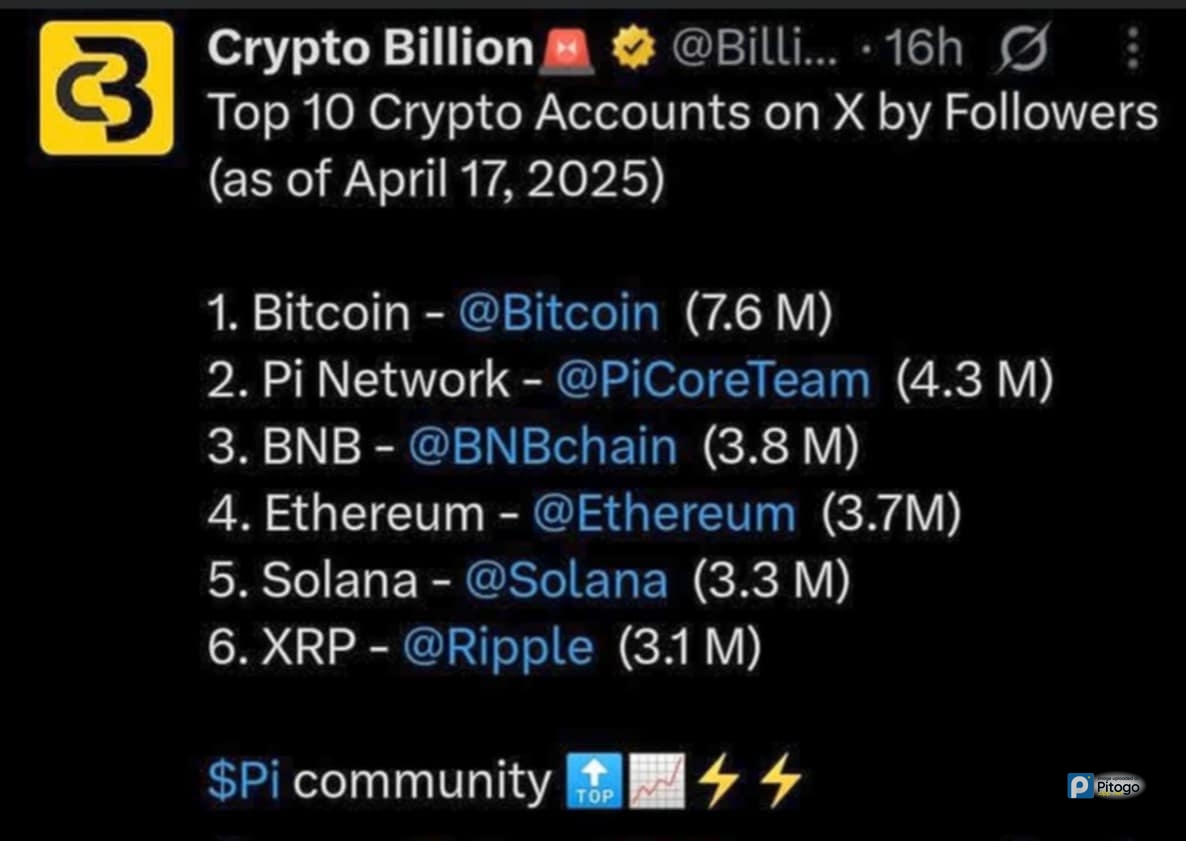This screenshot has height=841, width=1186.
Task: Click the 16h post timestamp
Action: coord(923,49)
